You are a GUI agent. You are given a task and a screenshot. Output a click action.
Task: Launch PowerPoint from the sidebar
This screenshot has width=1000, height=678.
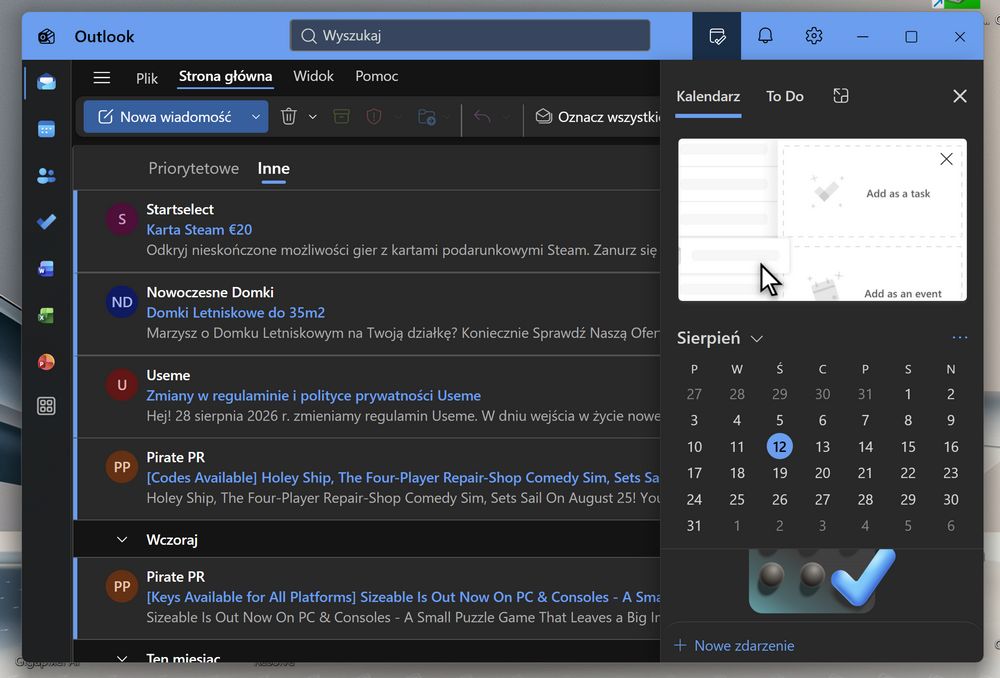46,362
